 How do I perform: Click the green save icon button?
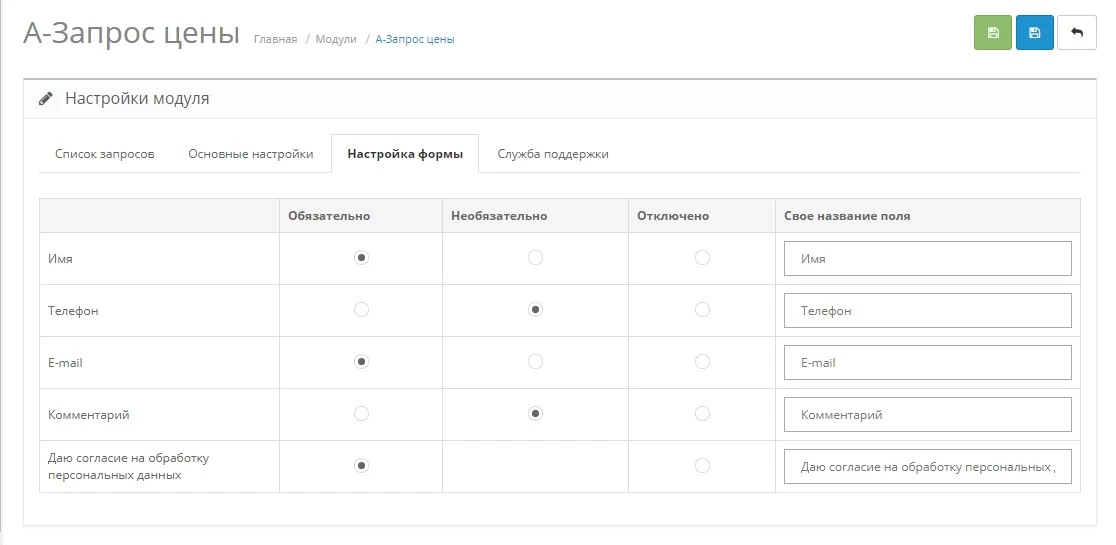coord(992,33)
